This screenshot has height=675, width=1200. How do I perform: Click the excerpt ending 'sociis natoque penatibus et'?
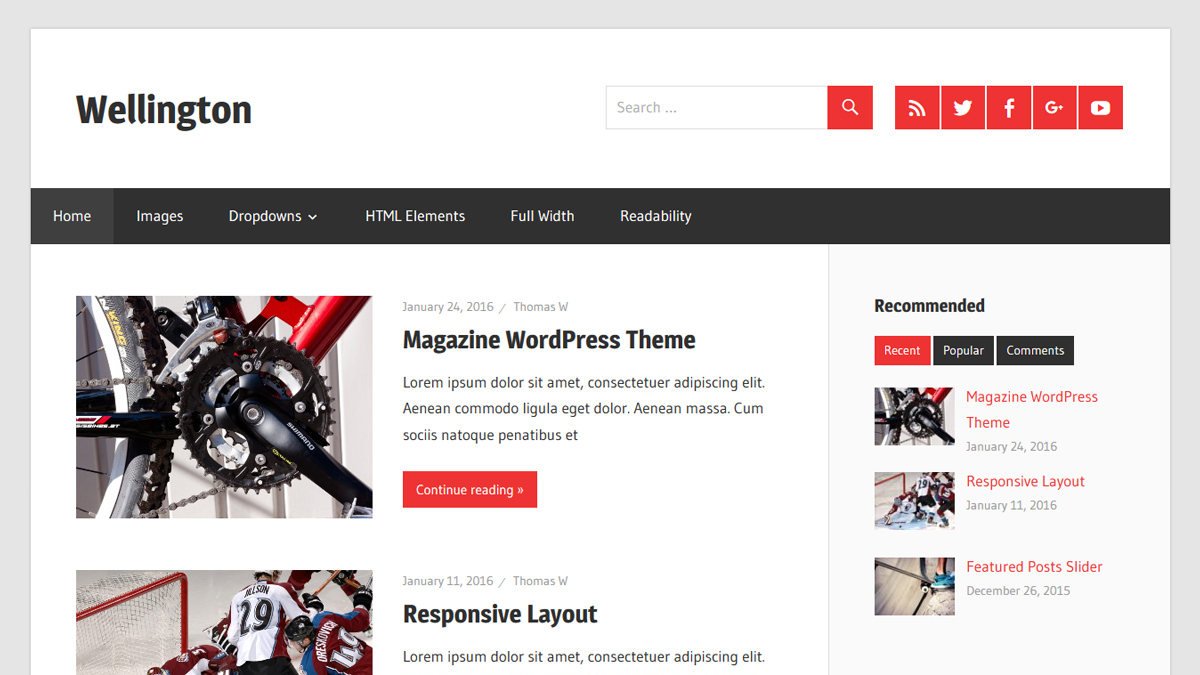584,409
